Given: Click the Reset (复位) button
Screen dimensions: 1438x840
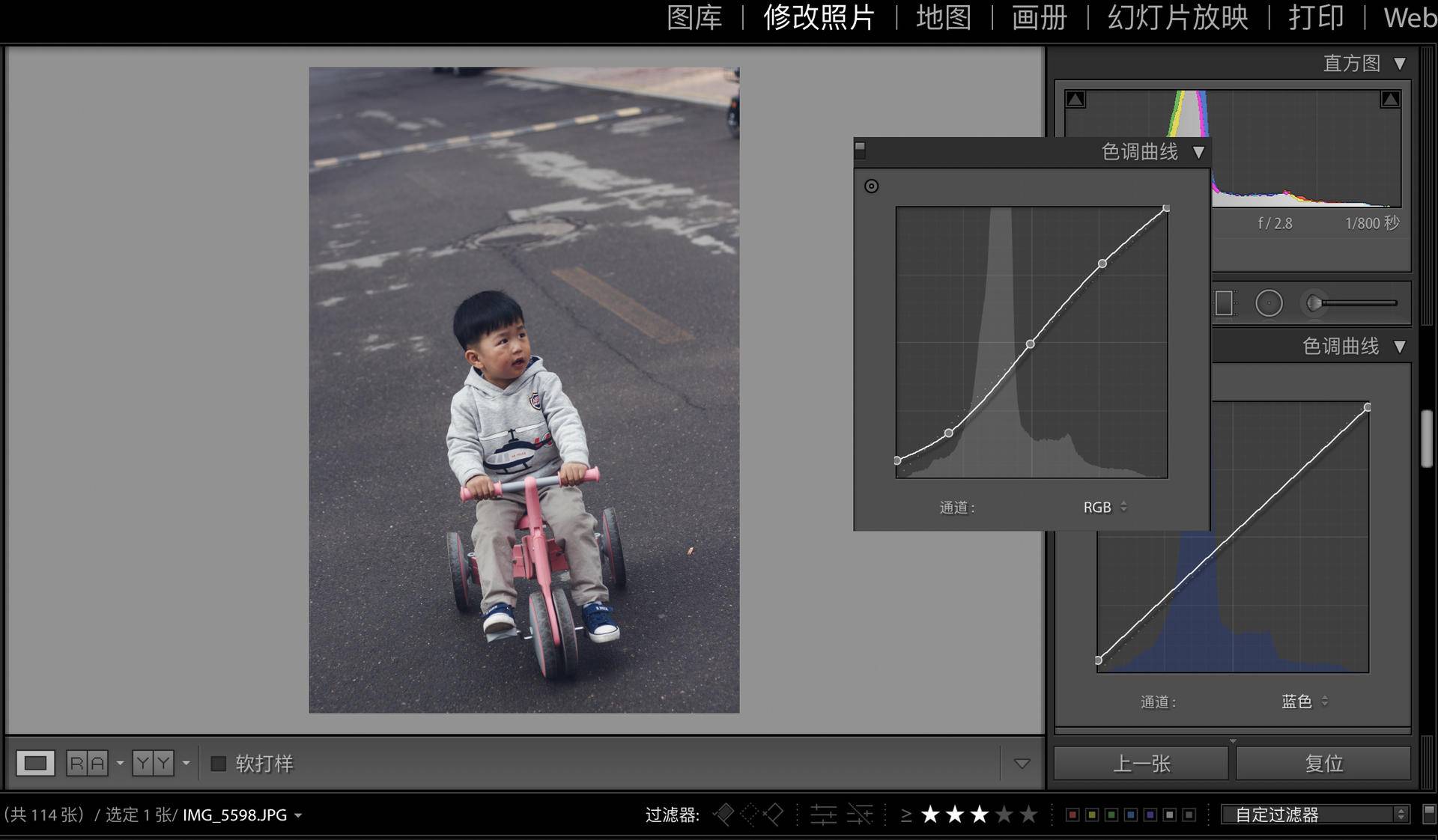Looking at the screenshot, I should (x=1323, y=764).
